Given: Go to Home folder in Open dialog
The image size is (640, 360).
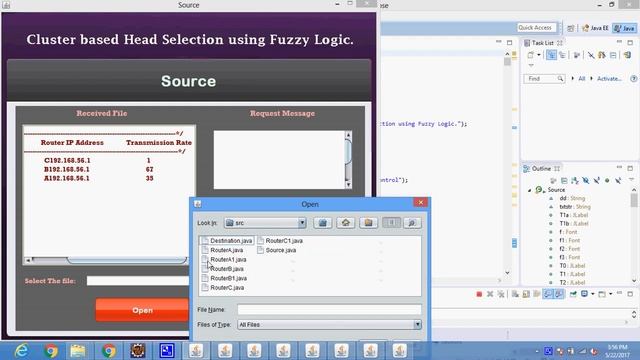Looking at the screenshot, I should tap(346, 223).
